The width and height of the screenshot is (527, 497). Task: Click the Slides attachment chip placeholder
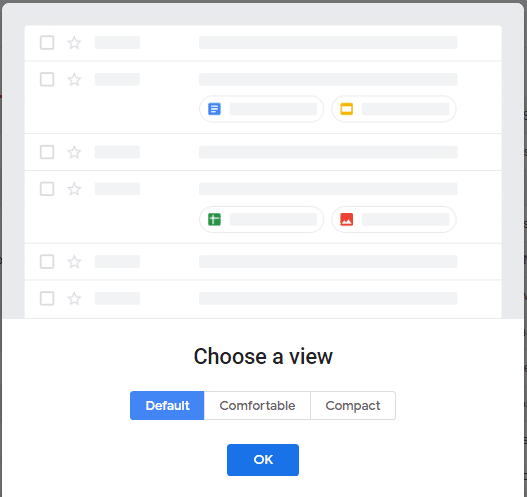(394, 109)
